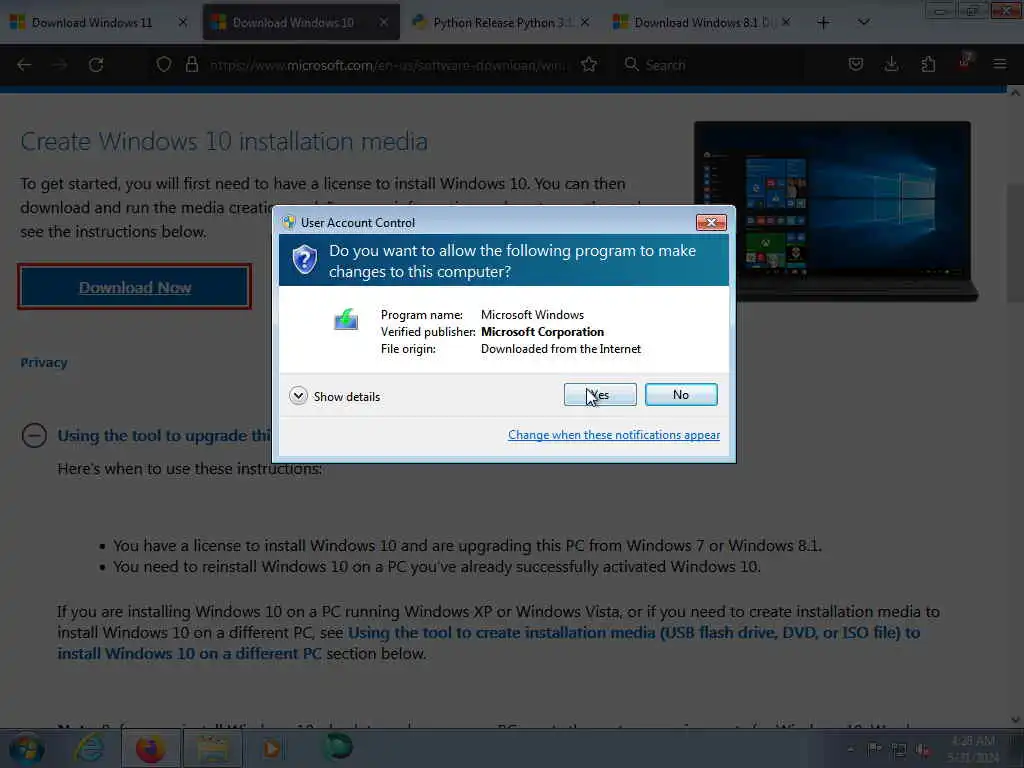The image size is (1024, 768).
Task: Click the green round taskbar icon
Action: pyautogui.click(x=338, y=747)
